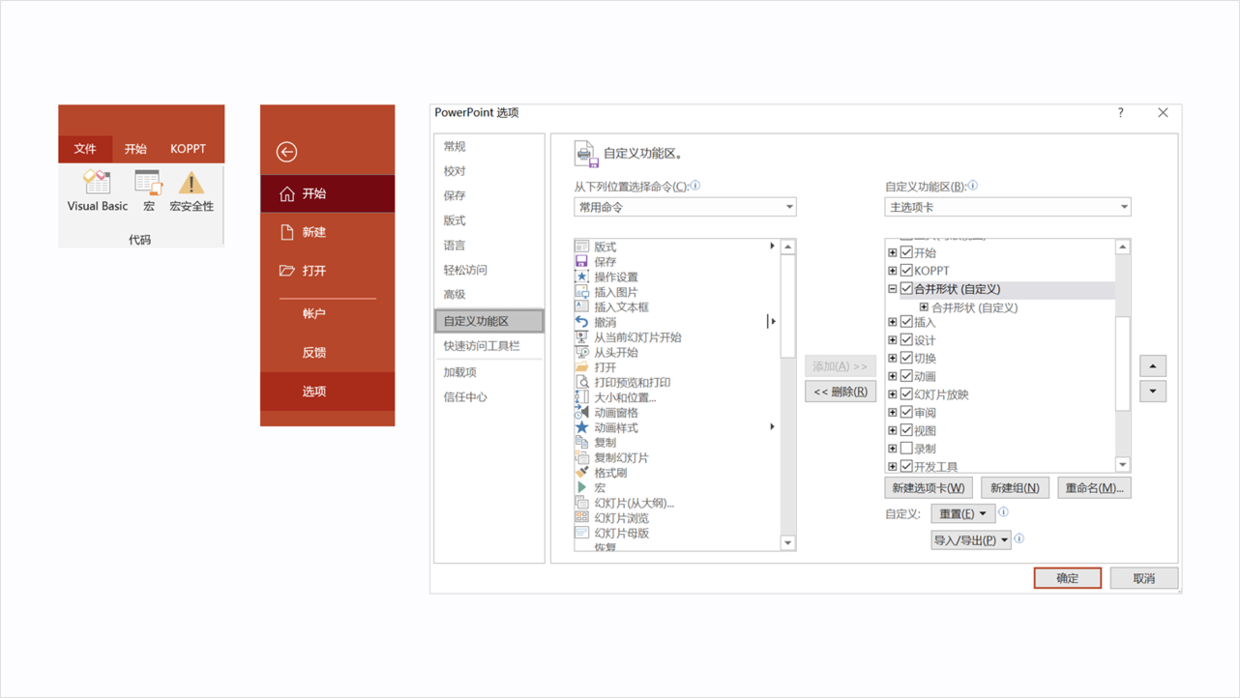The height and width of the screenshot is (698, 1240).
Task: Open 选项 in the backstage menu
Action: coord(328,391)
